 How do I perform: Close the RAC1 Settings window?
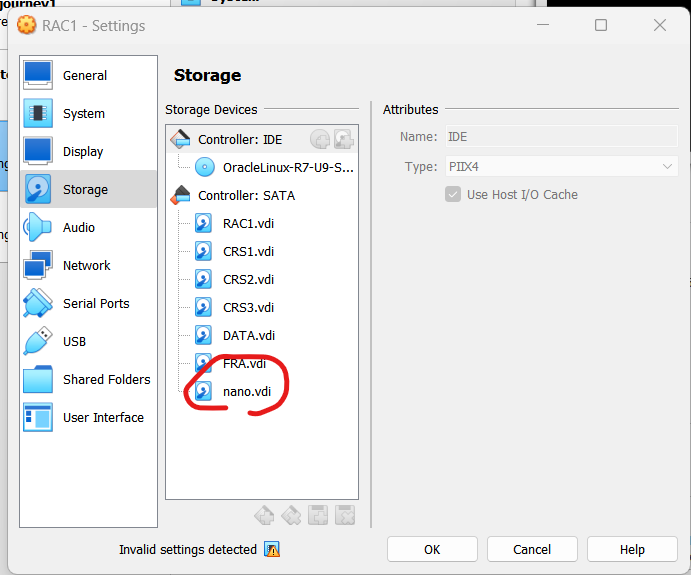[660, 25]
